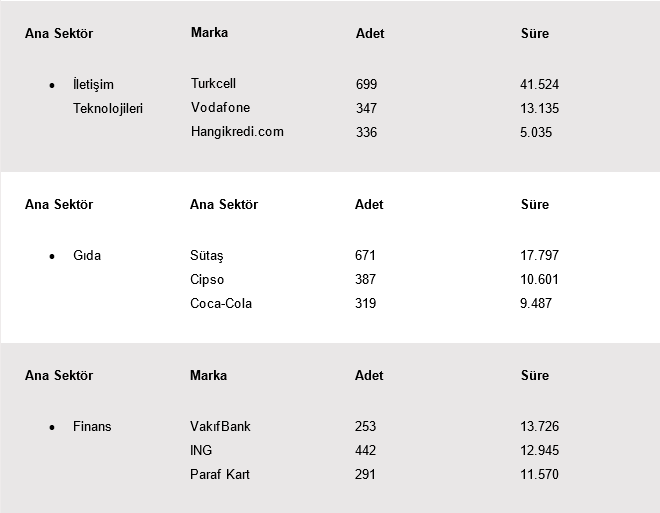Select the Turkcell duration value 41.524
The image size is (660, 513).
coord(540,85)
